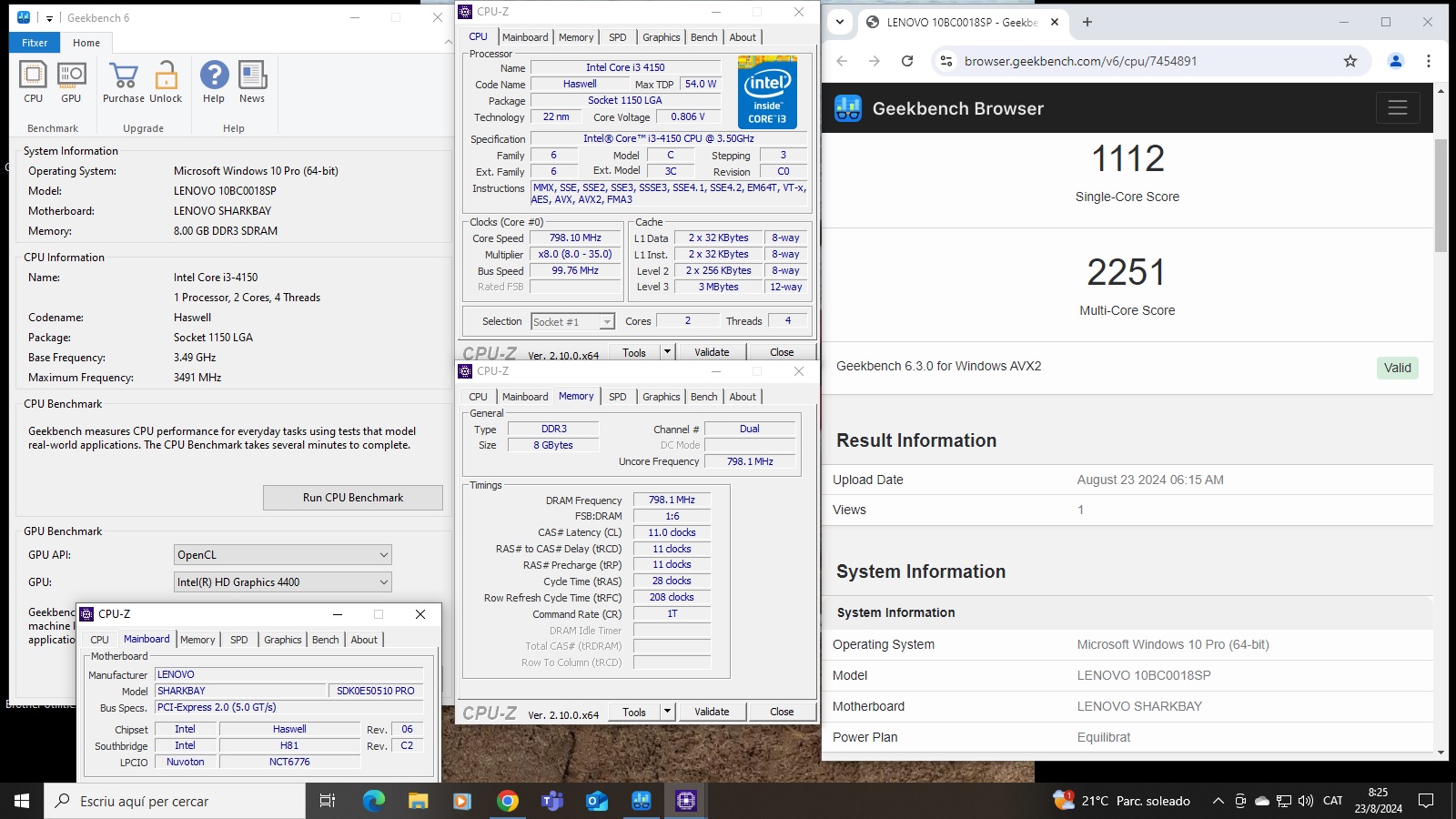This screenshot has width=1456, height=819.
Task: Open Tools dropdown arrow in Memory CPU-Z window
Action: [x=667, y=712]
